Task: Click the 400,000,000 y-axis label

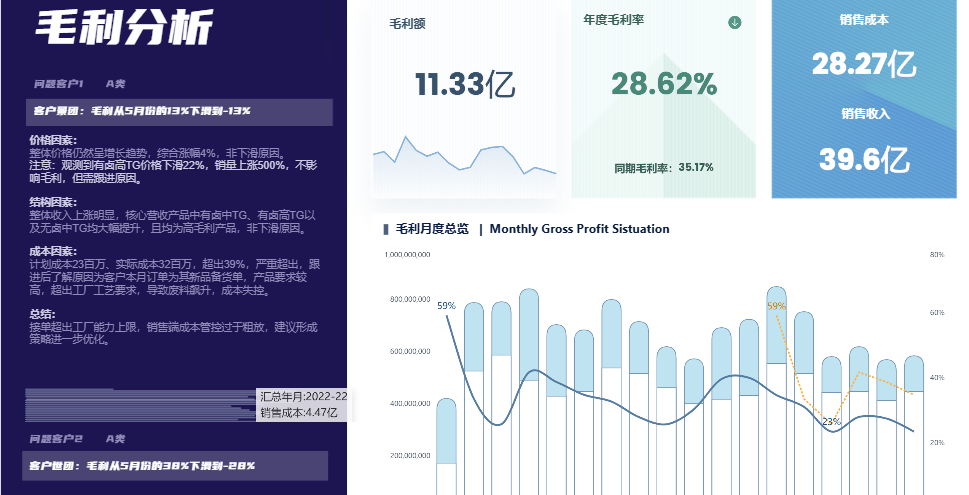Action: pyautogui.click(x=410, y=404)
